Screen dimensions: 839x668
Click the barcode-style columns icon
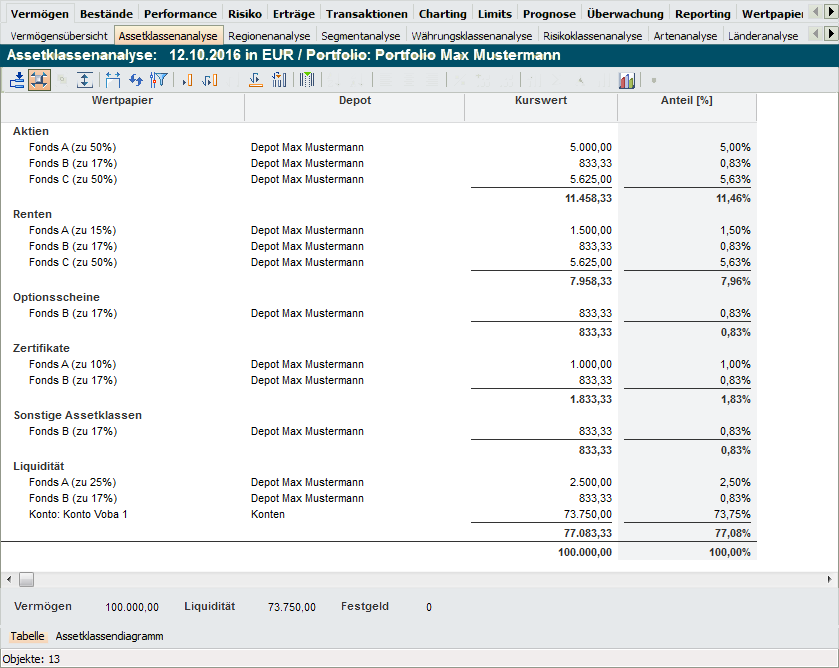(307, 80)
